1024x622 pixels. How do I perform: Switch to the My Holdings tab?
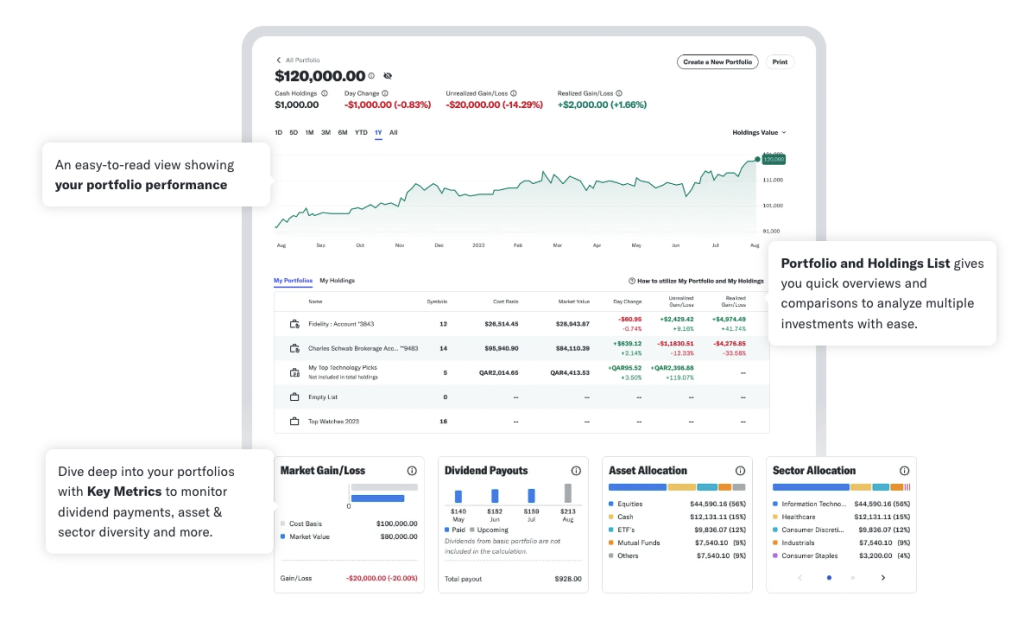pyautogui.click(x=337, y=281)
